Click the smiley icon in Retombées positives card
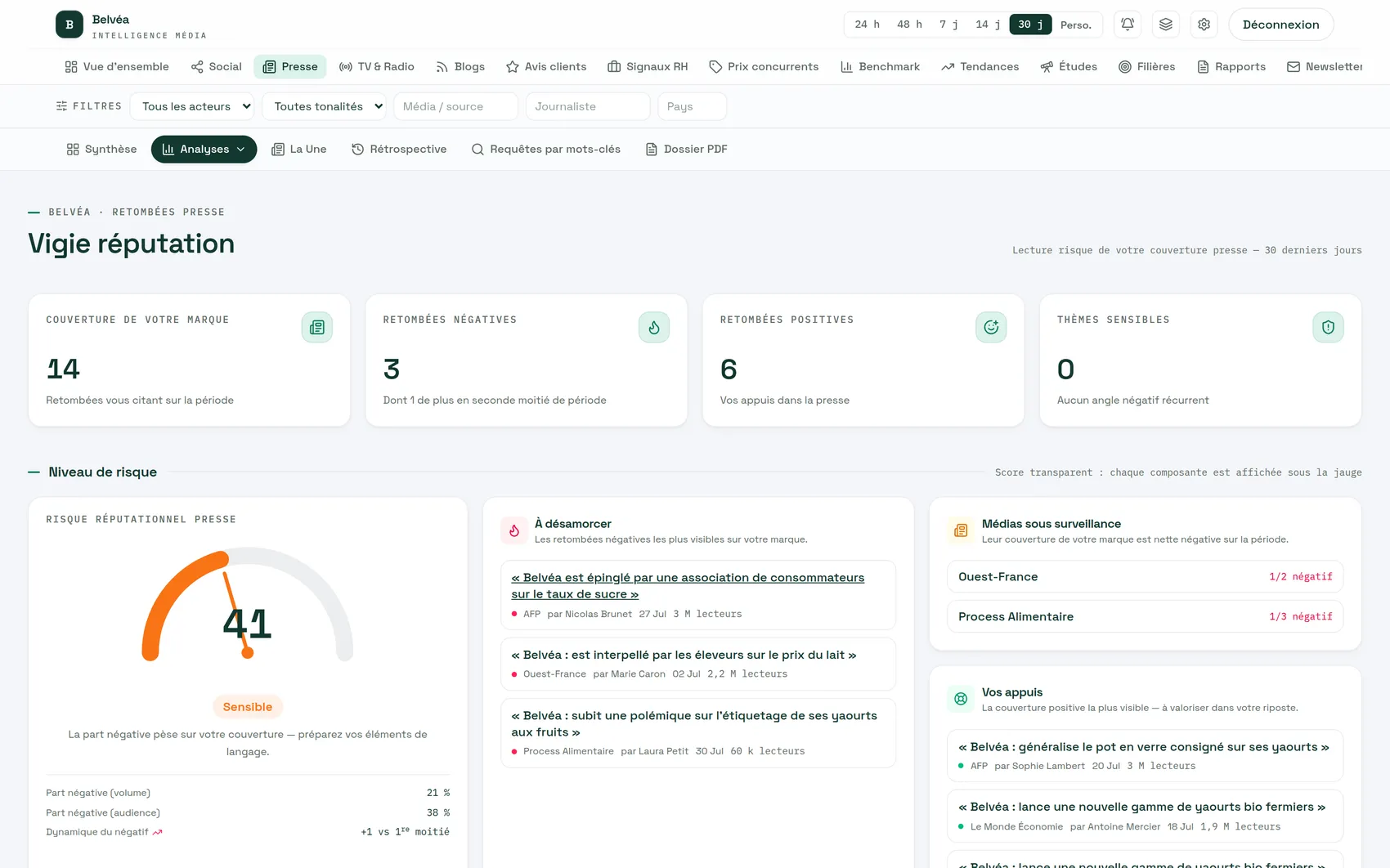 point(991,328)
